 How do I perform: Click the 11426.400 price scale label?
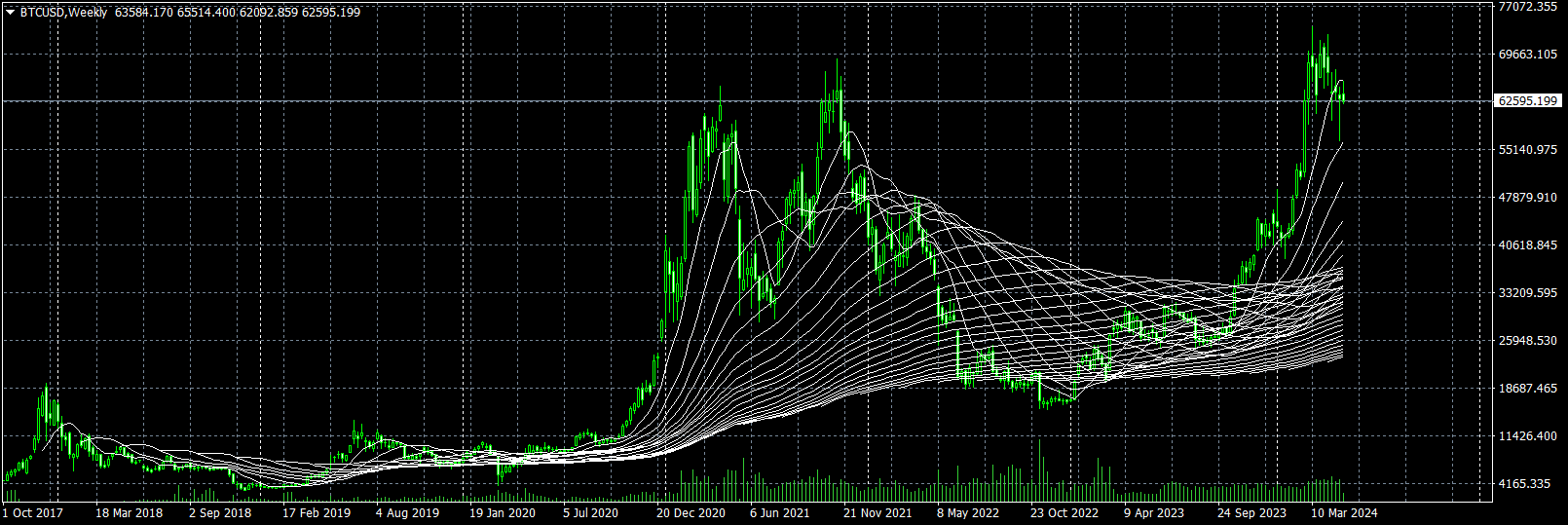pos(1528,436)
